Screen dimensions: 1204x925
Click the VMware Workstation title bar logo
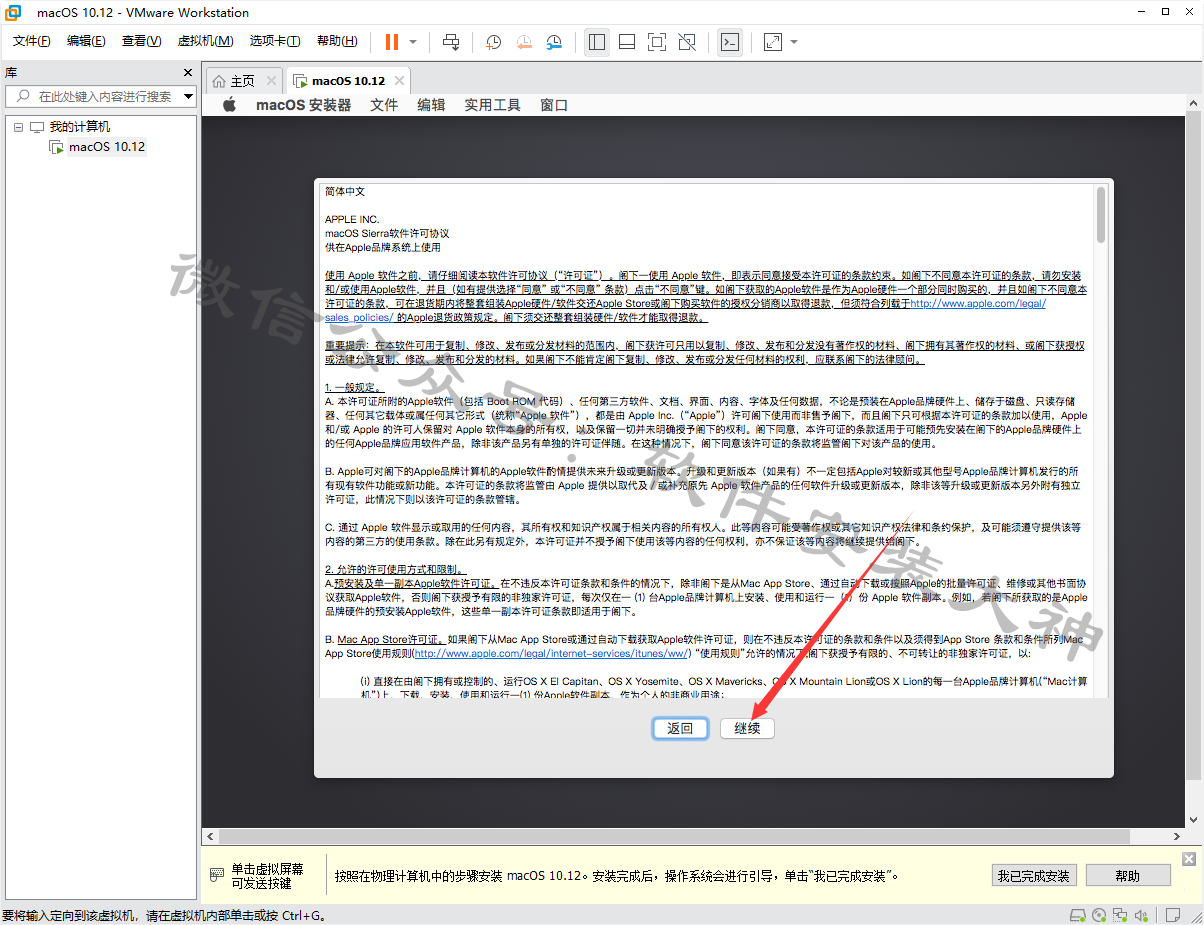(14, 12)
